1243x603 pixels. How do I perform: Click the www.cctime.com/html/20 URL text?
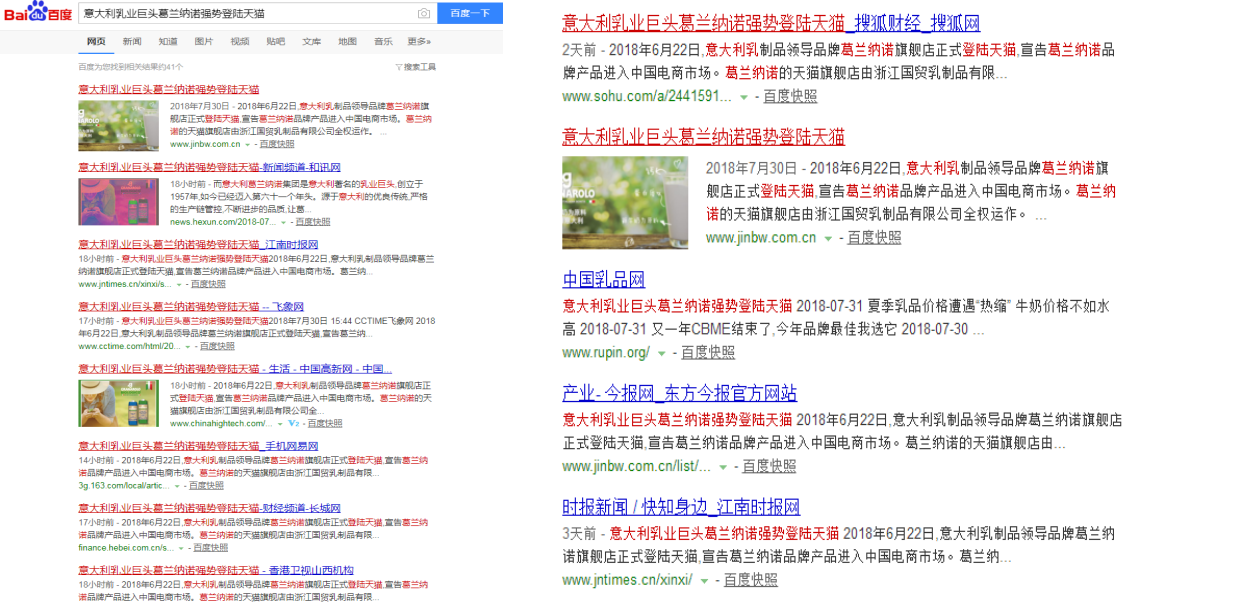click(129, 347)
